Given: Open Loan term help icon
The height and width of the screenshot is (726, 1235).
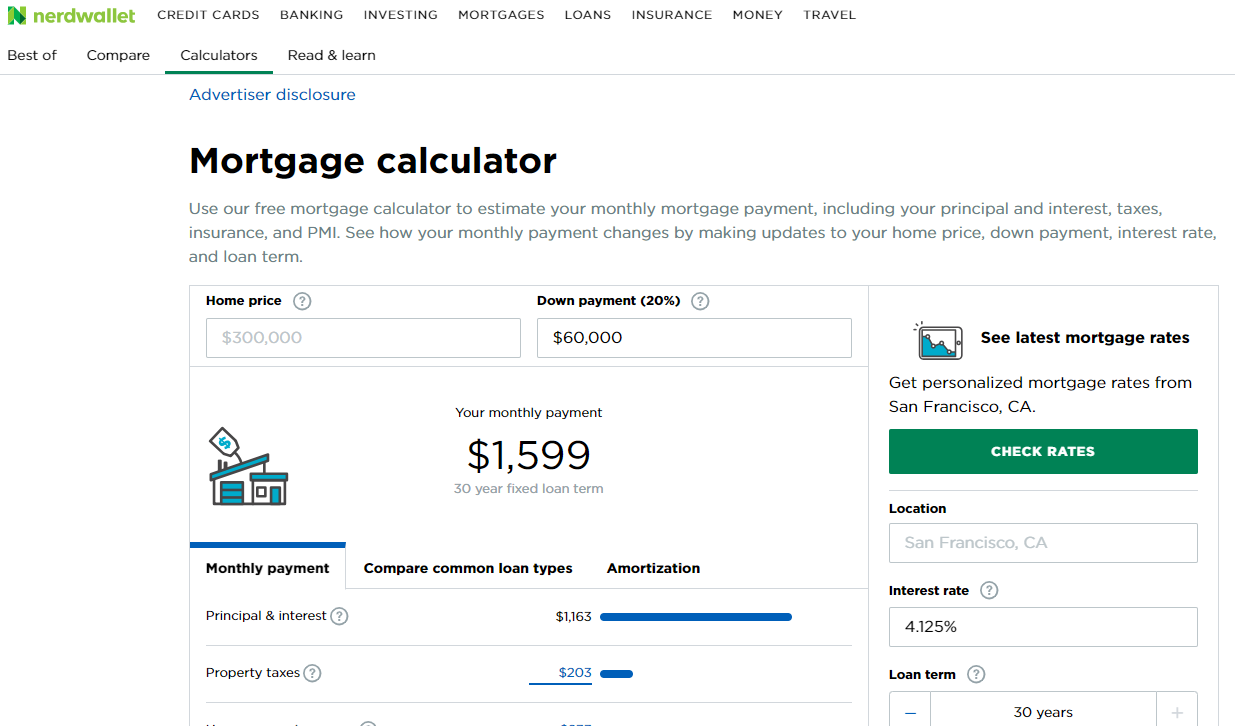Looking at the screenshot, I should pos(976,674).
